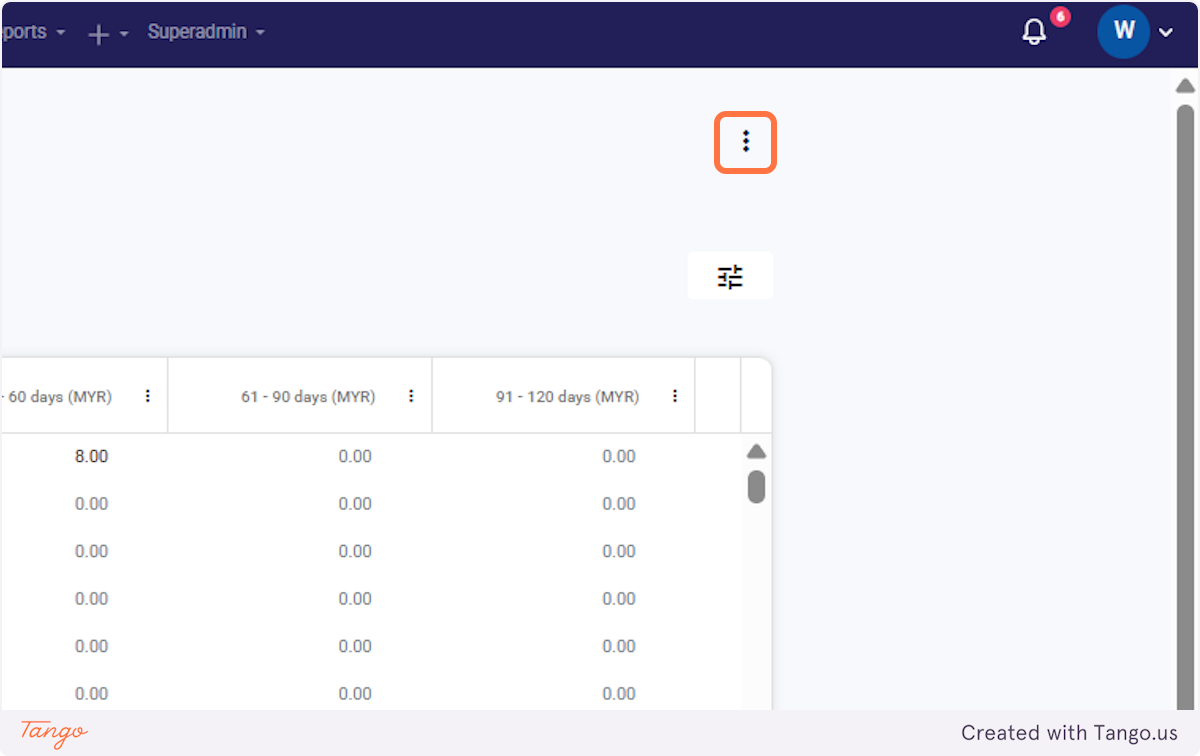The width and height of the screenshot is (1200, 756).
Task: Expand the chevron beside the user avatar
Action: point(1166,32)
